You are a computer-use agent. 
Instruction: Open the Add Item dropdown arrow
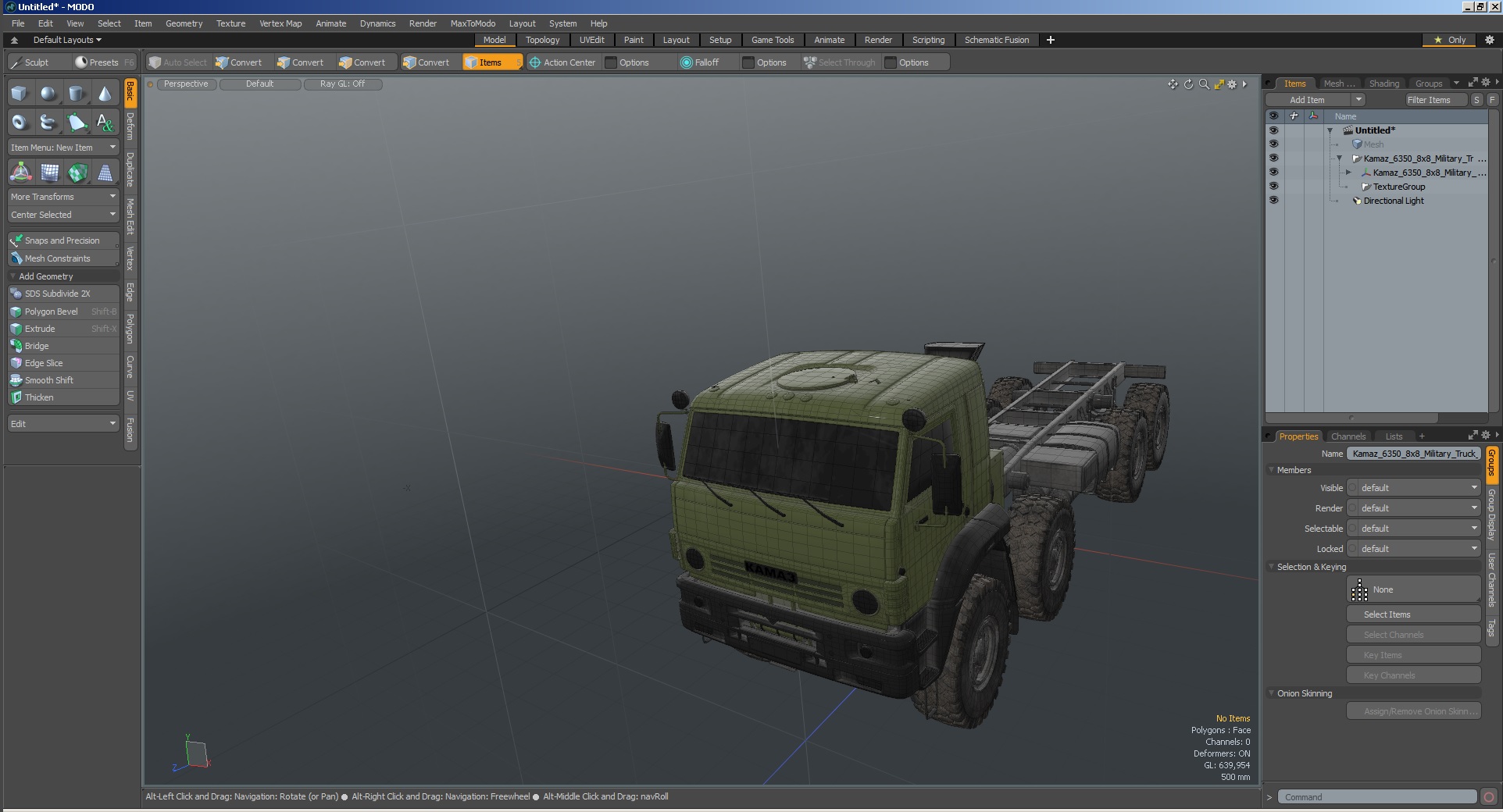pos(1358,100)
